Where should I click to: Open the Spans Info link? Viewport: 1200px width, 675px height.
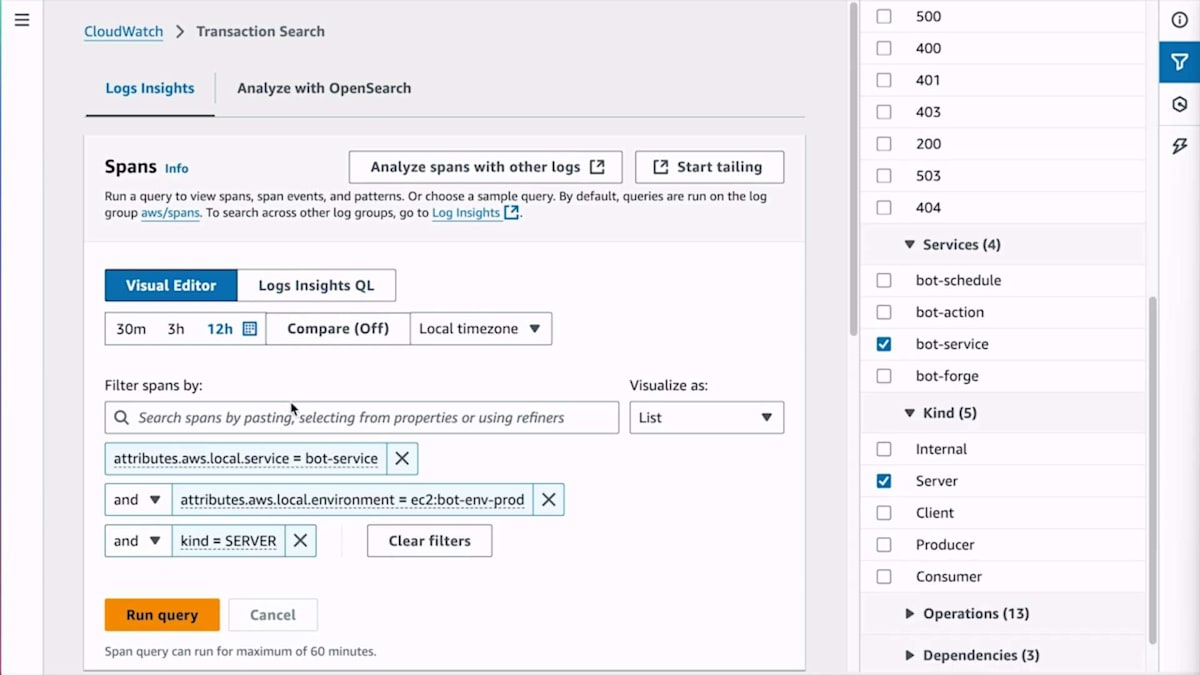(x=177, y=169)
